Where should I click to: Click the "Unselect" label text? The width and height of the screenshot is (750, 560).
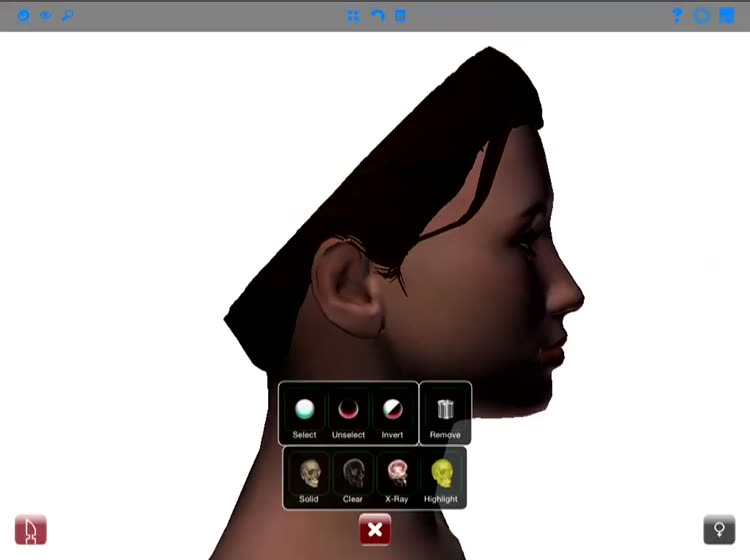[x=348, y=435]
